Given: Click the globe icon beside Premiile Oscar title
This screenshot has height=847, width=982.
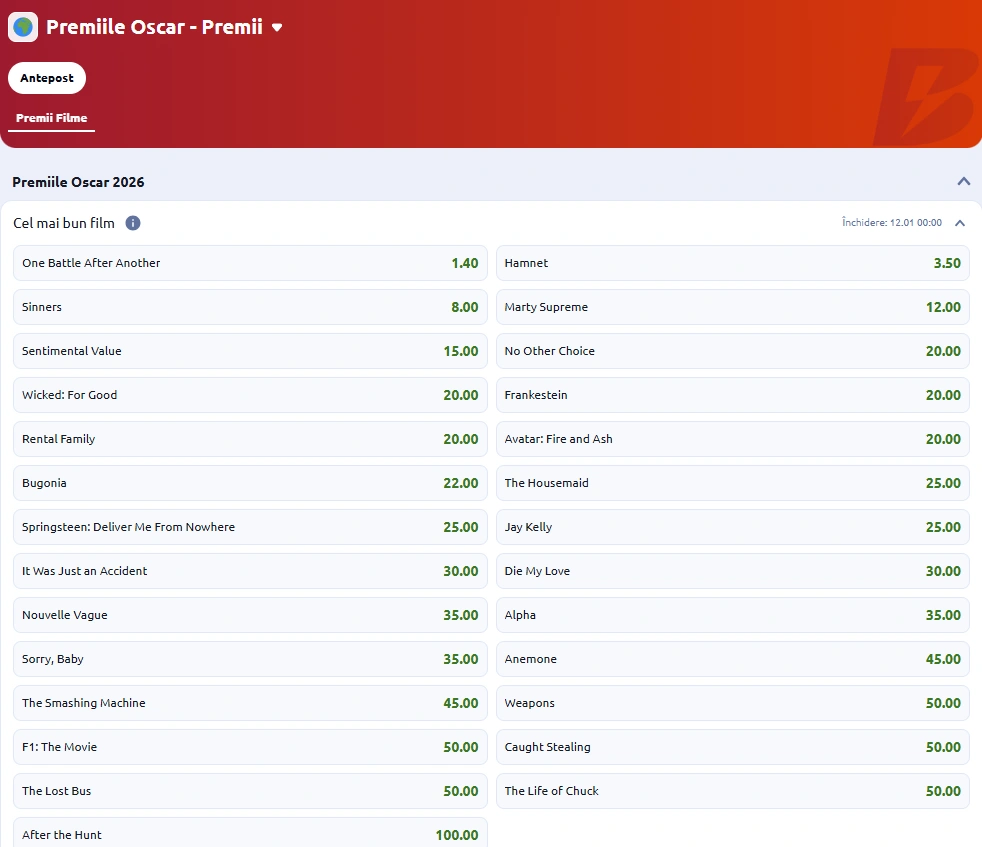Looking at the screenshot, I should coord(23,27).
